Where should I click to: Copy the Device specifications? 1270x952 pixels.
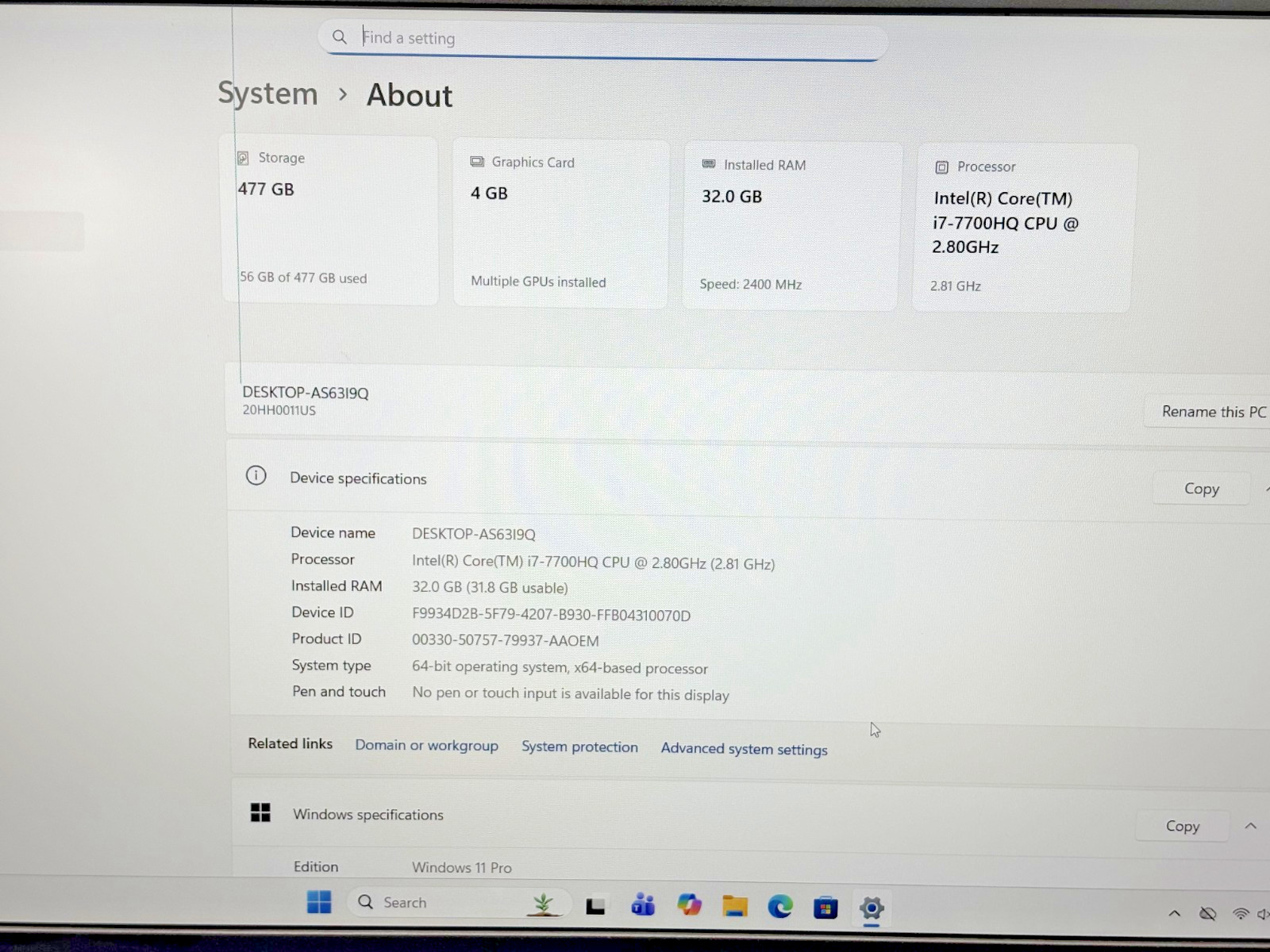(x=1201, y=489)
